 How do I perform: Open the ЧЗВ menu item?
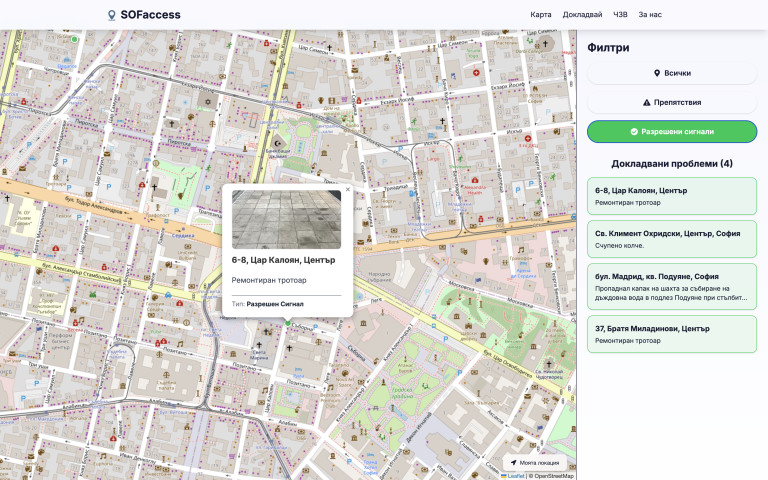pyautogui.click(x=620, y=15)
